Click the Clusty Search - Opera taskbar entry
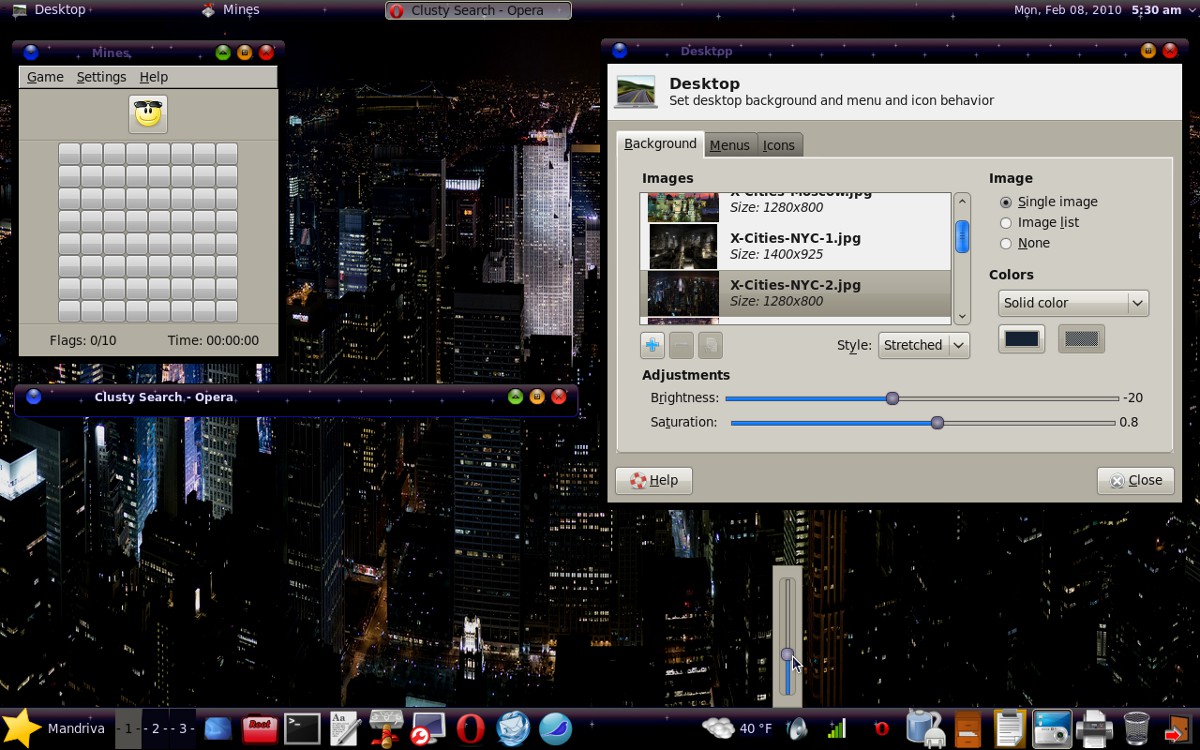 coord(478,10)
